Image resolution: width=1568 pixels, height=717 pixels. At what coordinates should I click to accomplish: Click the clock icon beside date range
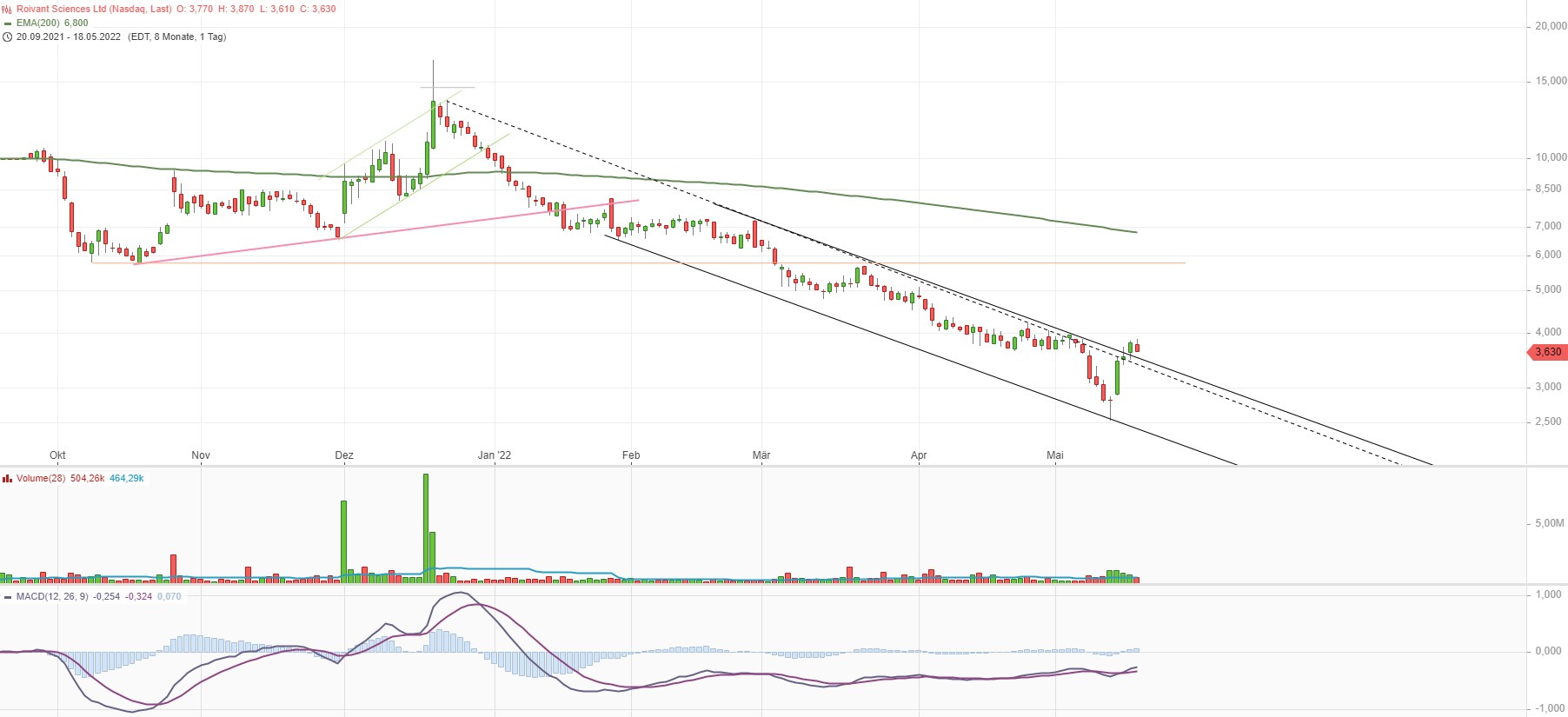point(7,37)
